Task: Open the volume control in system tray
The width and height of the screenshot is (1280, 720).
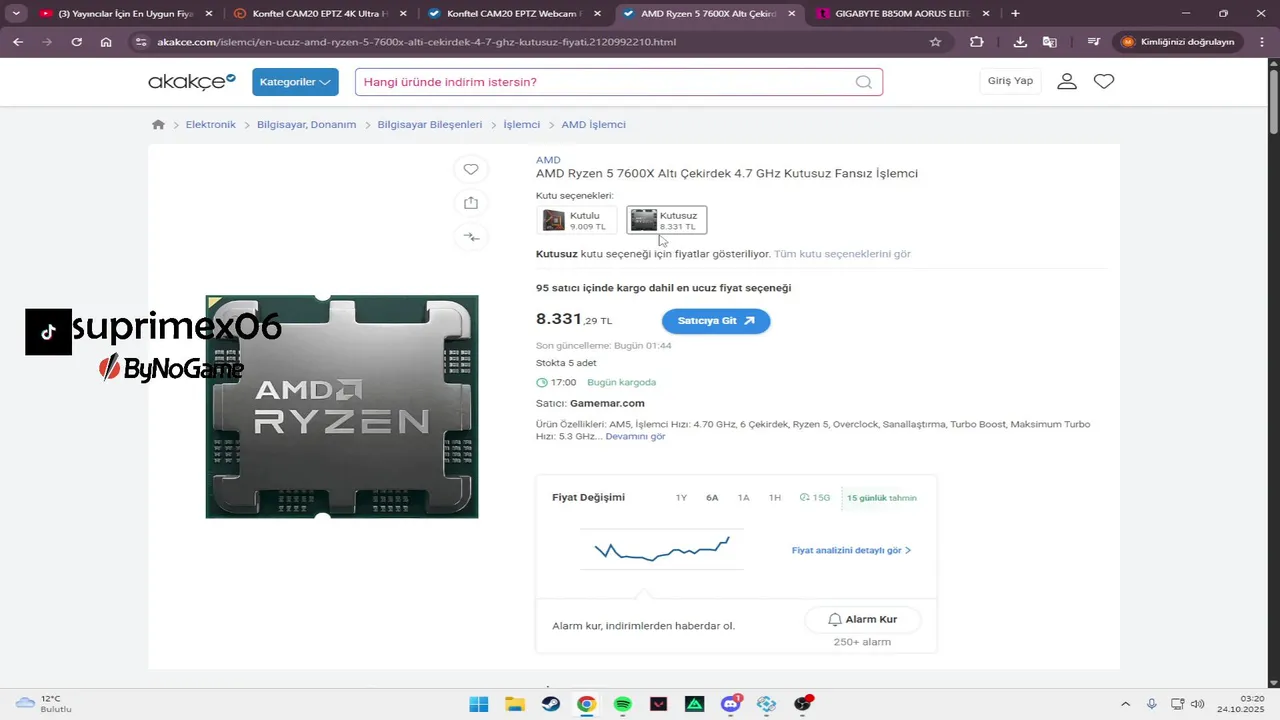Action: [1198, 704]
